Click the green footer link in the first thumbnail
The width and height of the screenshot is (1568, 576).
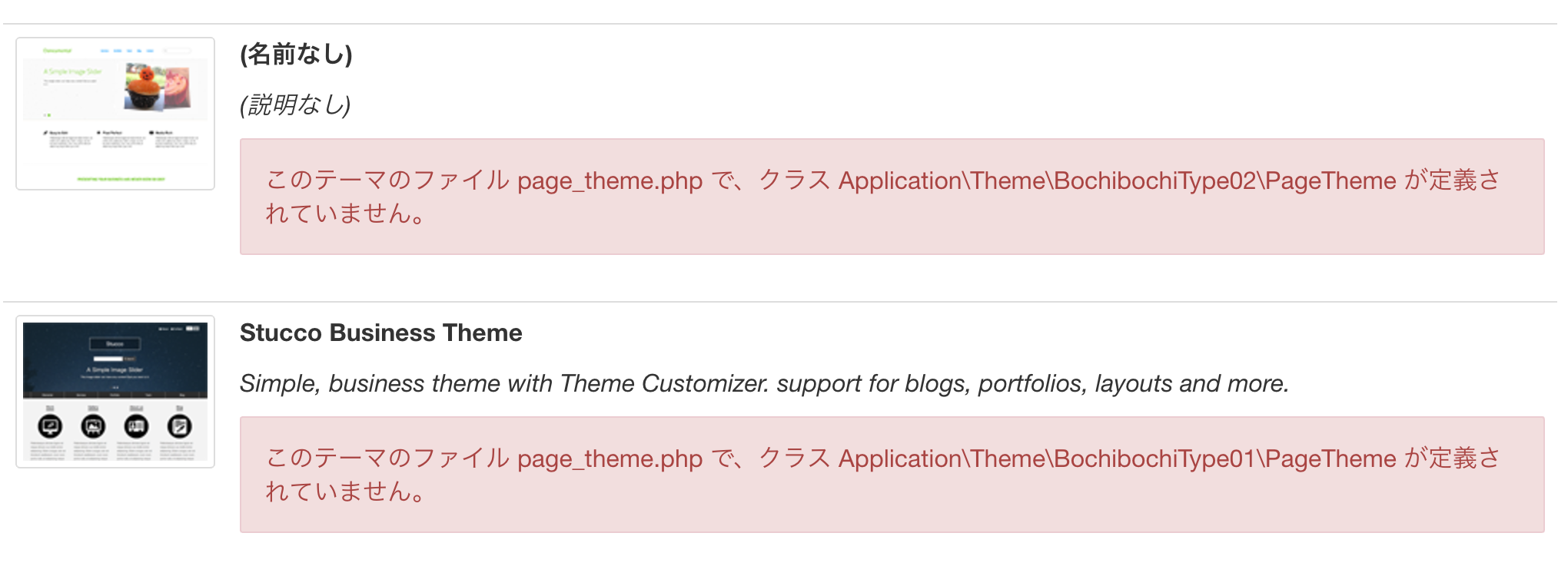pyautogui.click(x=121, y=179)
